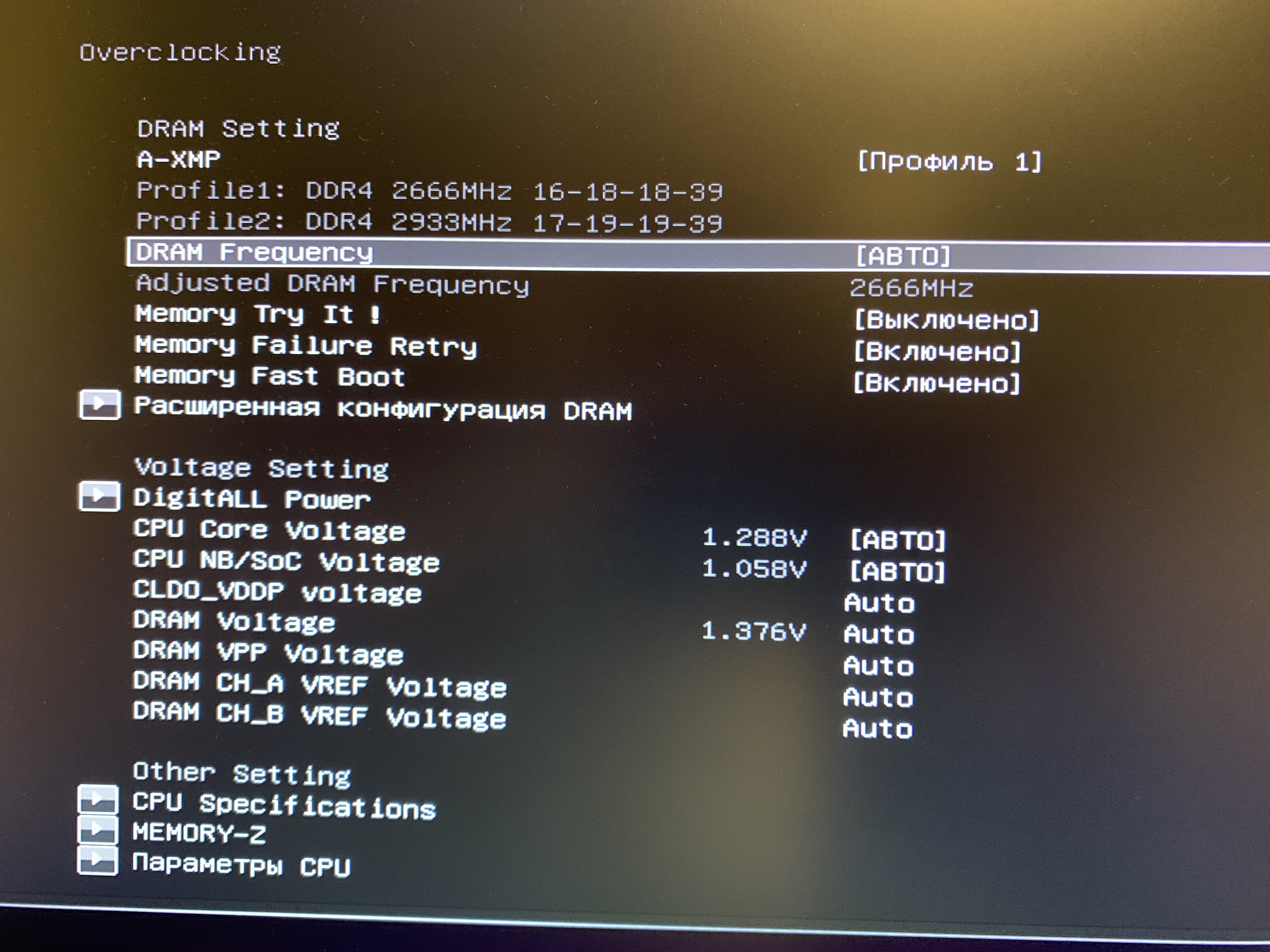Screen dimensions: 1270x952
Task: Open the A-XMP [Профиль 1] dropdown
Action: pos(949,162)
